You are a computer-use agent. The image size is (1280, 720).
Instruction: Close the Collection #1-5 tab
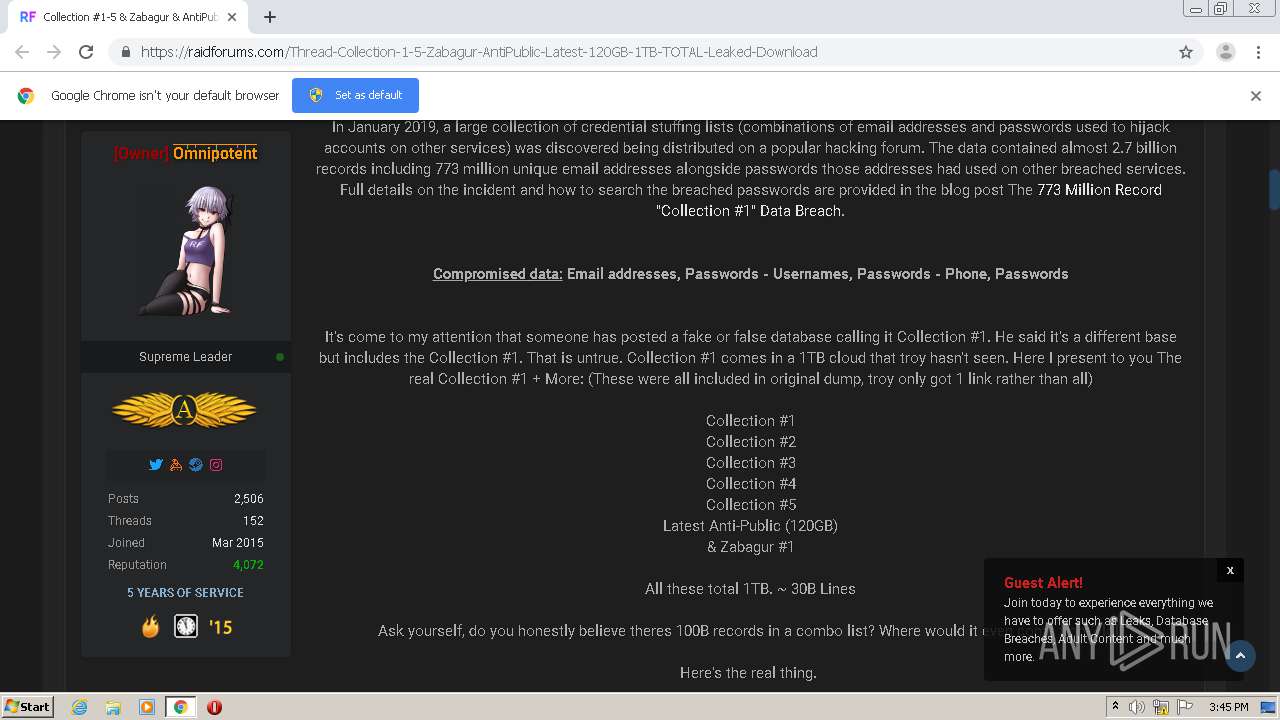pos(233,17)
